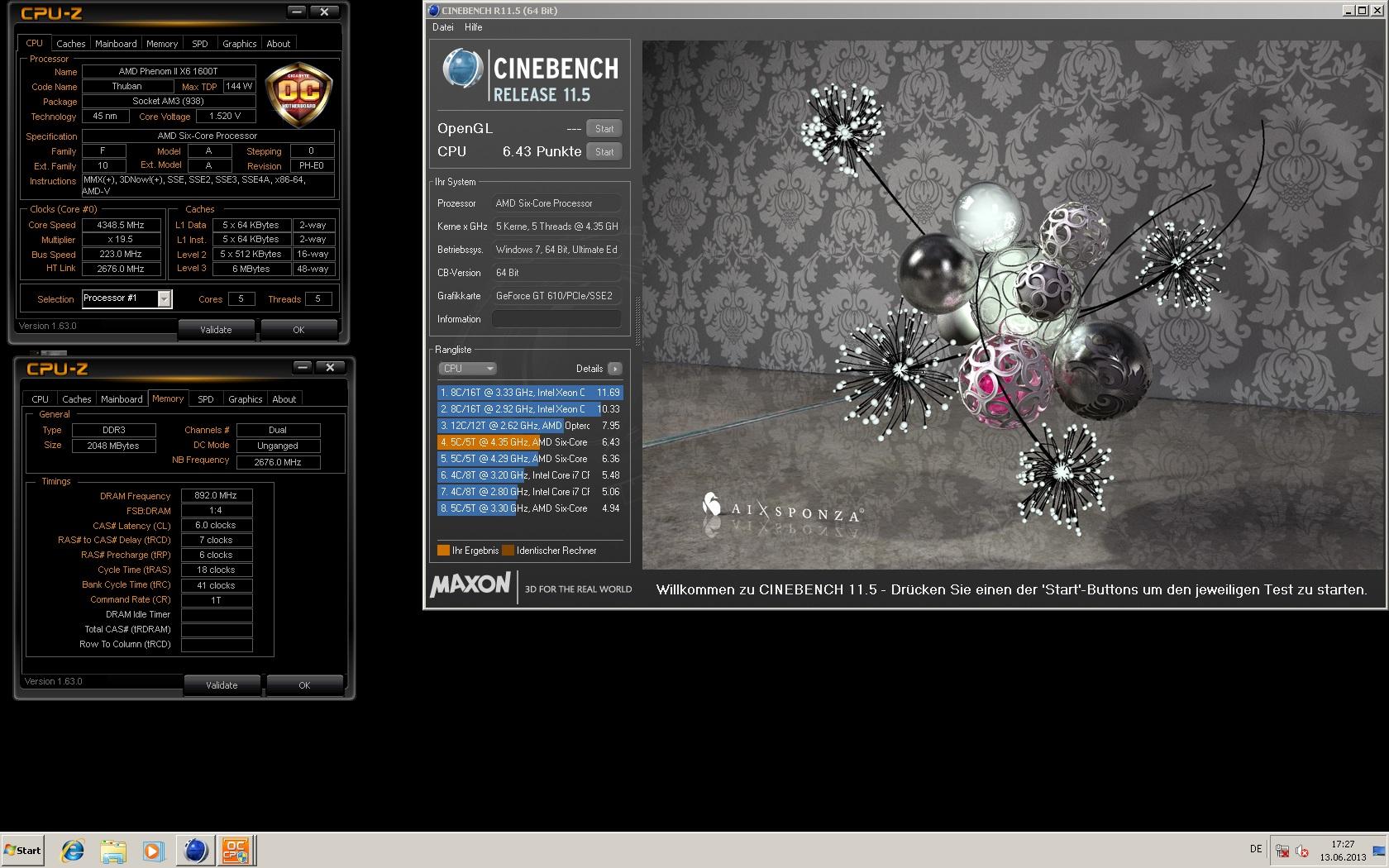Open Internet Explorer from the taskbar
Image resolution: width=1389 pixels, height=868 pixels.
(73, 851)
